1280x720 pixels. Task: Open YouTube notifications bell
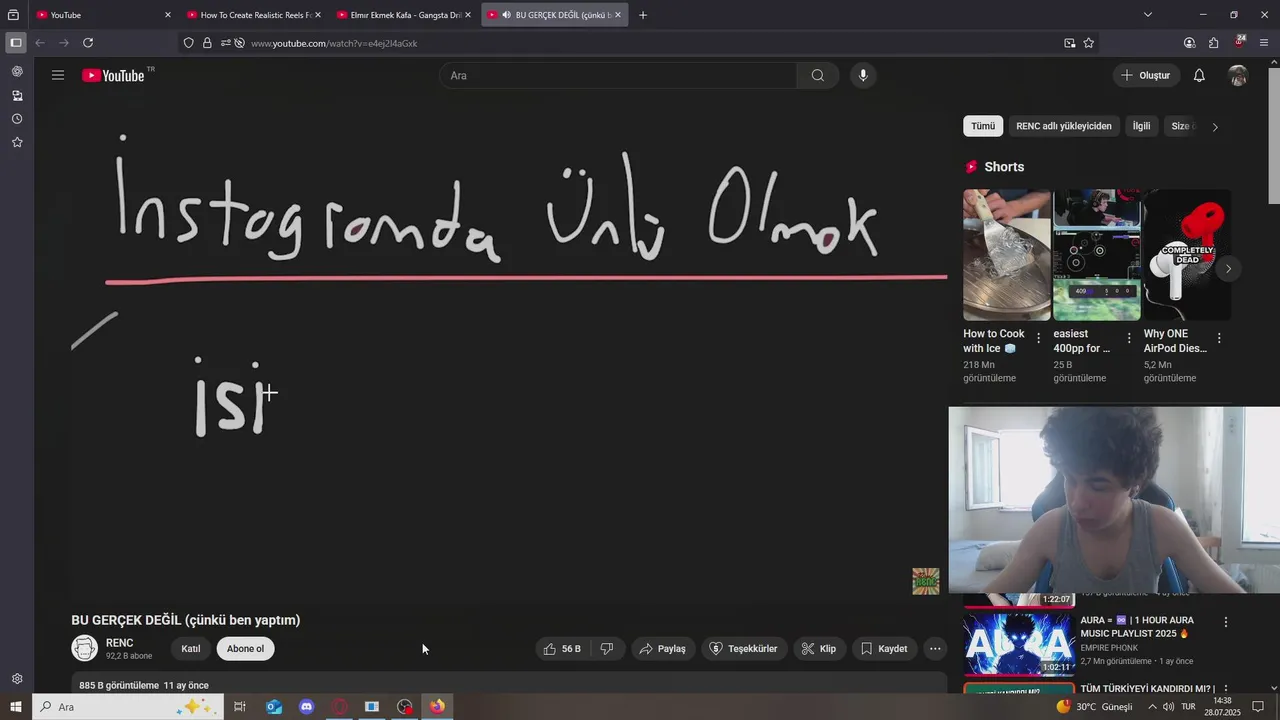coord(1199,75)
